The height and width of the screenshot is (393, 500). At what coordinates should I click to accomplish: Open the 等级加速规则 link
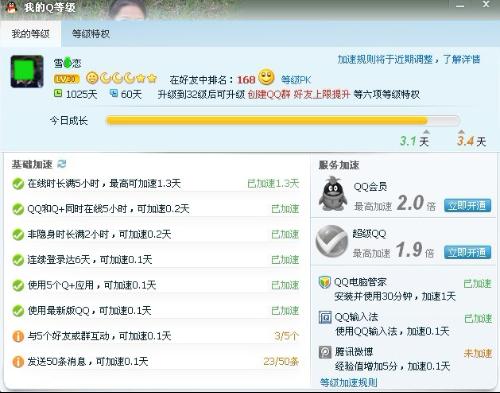[349, 382]
